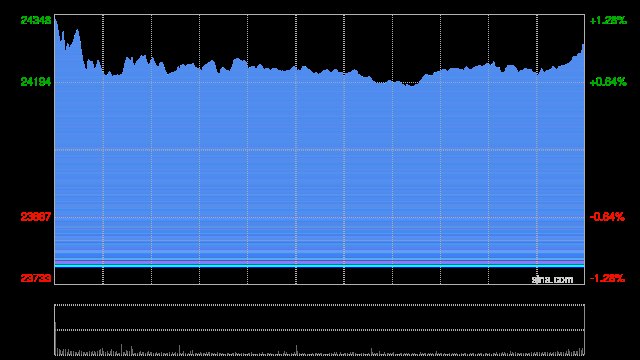The height and width of the screenshot is (360, 640).
Task: Select the +1.28% percentage label
Action: pos(608,20)
